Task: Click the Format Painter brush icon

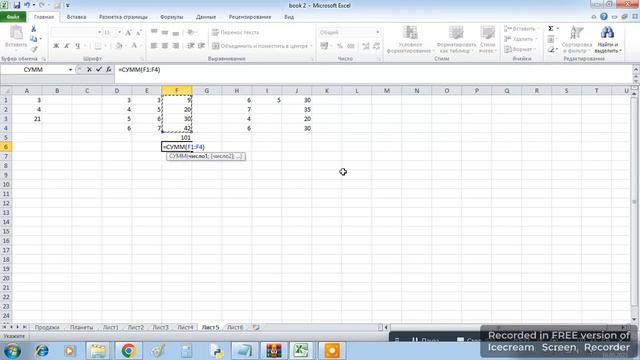Action: click(33, 49)
